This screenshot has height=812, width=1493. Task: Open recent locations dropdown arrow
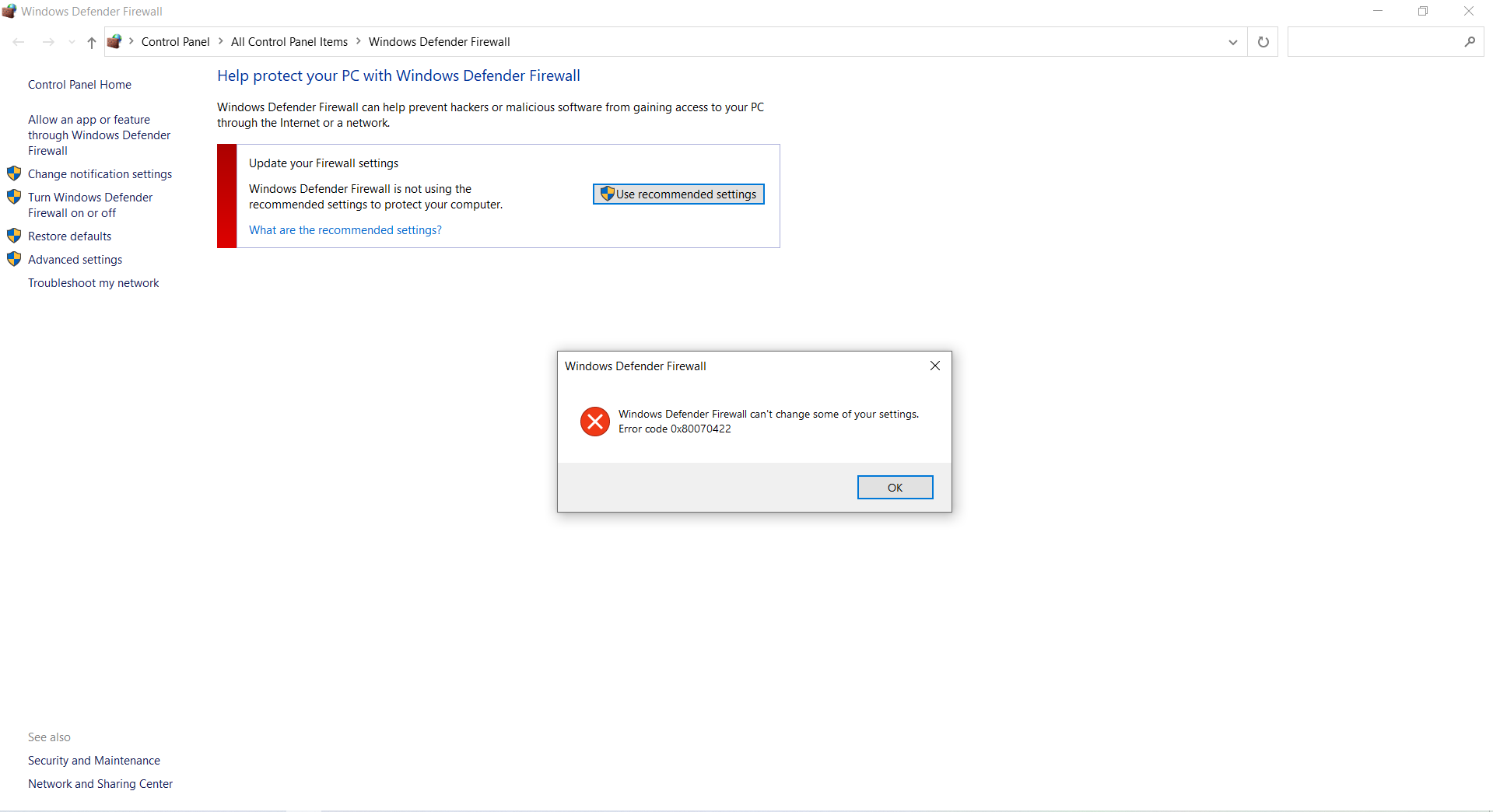click(72, 42)
